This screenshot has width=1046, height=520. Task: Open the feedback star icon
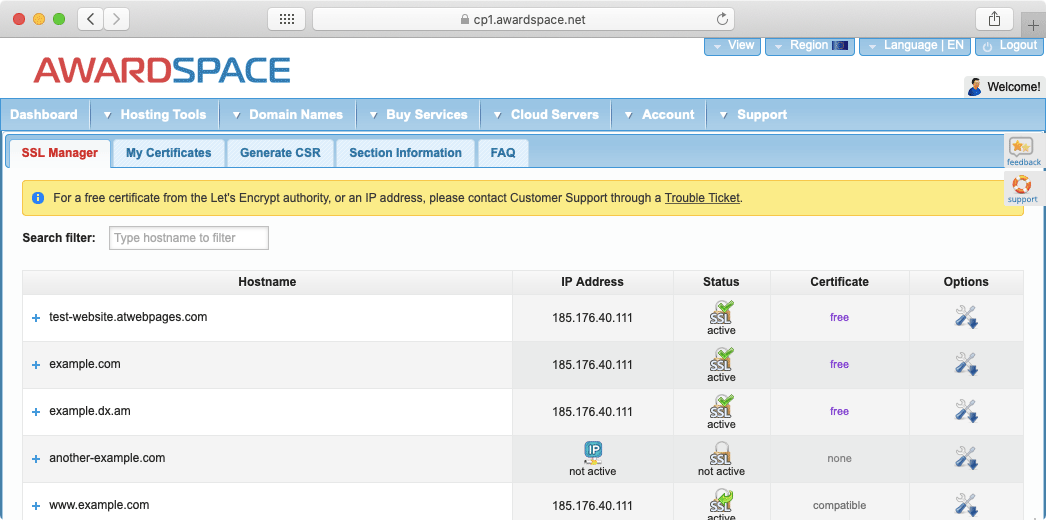(x=1022, y=148)
